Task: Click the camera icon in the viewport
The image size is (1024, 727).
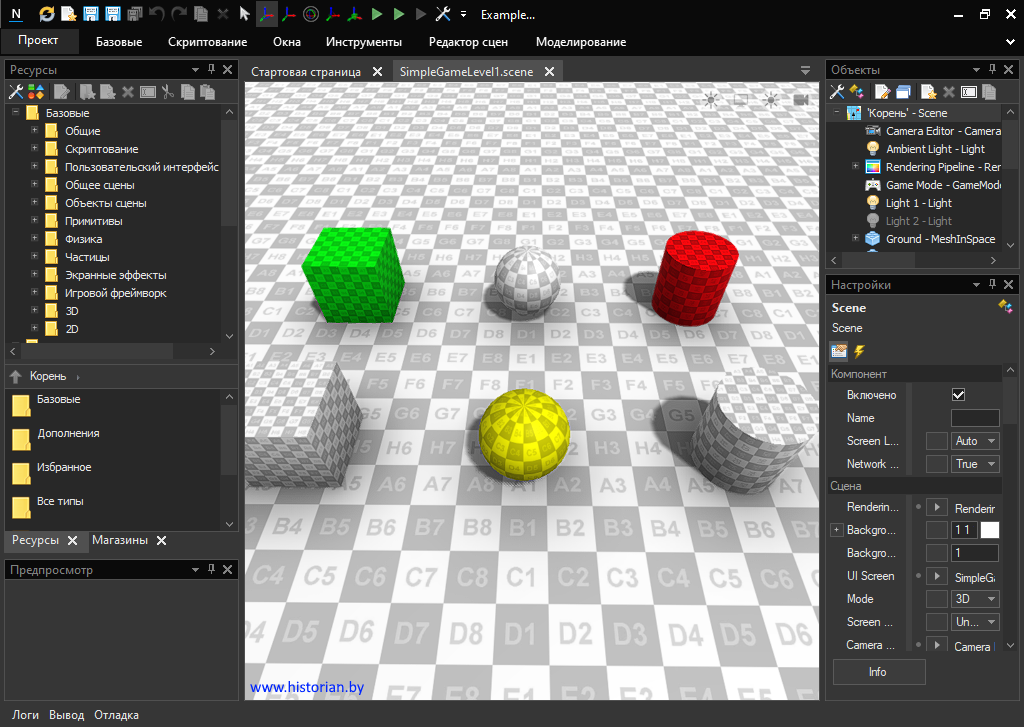Action: [x=801, y=99]
